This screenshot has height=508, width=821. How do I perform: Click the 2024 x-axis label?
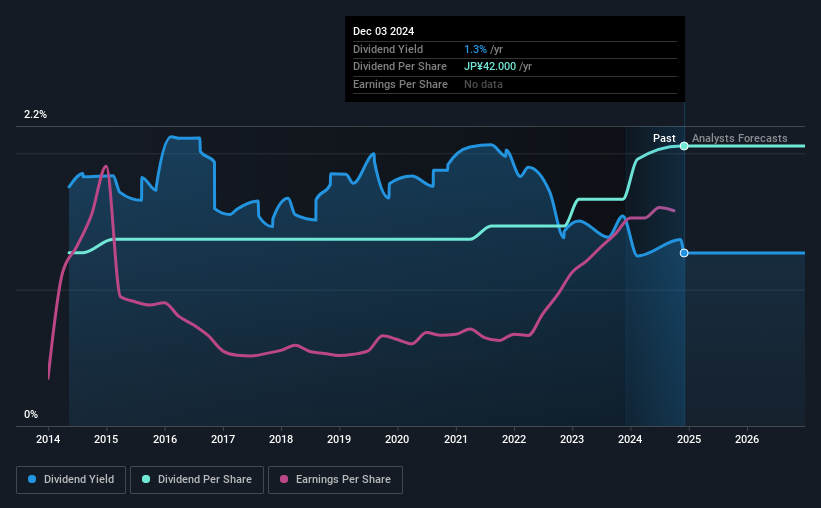[630, 439]
